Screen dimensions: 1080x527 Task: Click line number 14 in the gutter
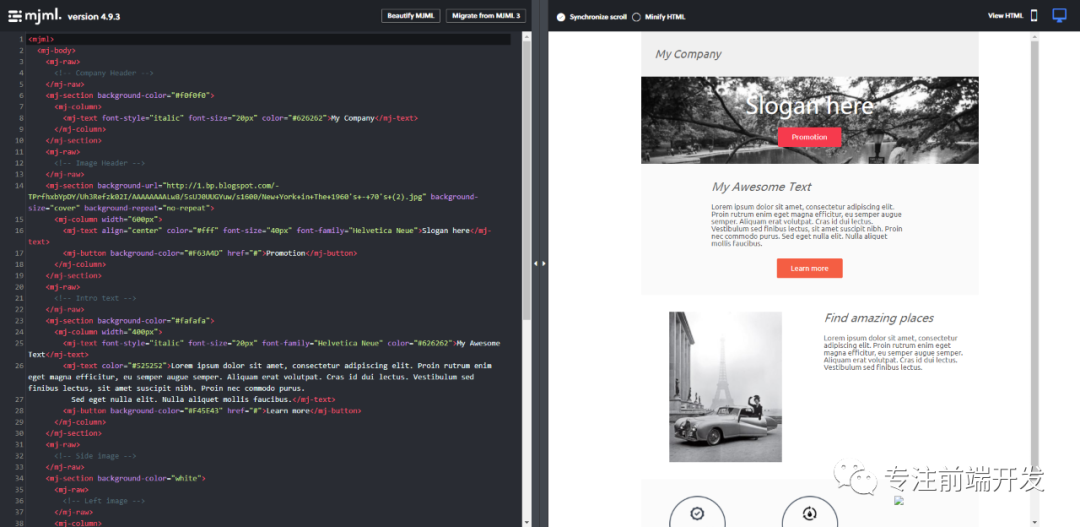click(x=19, y=185)
